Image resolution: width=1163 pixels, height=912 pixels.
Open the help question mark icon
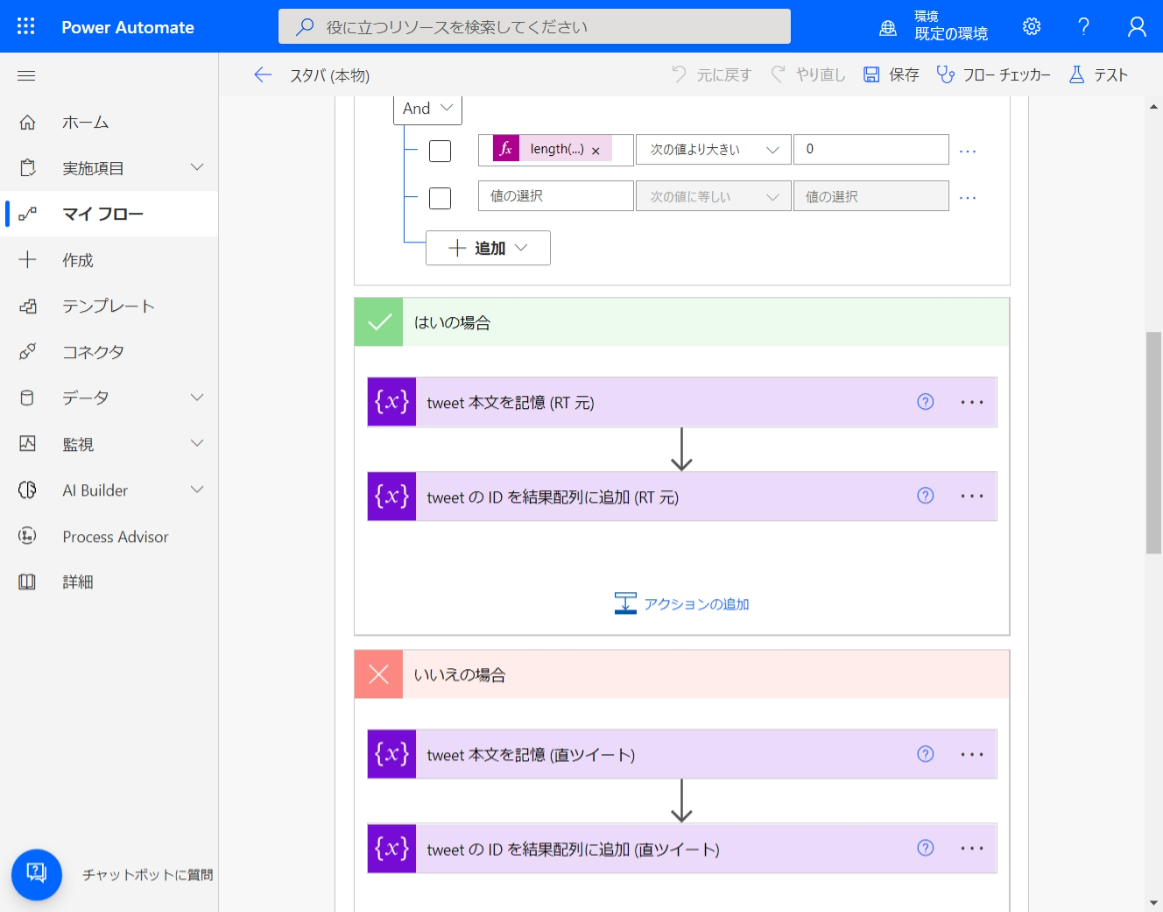pyautogui.click(x=1084, y=27)
